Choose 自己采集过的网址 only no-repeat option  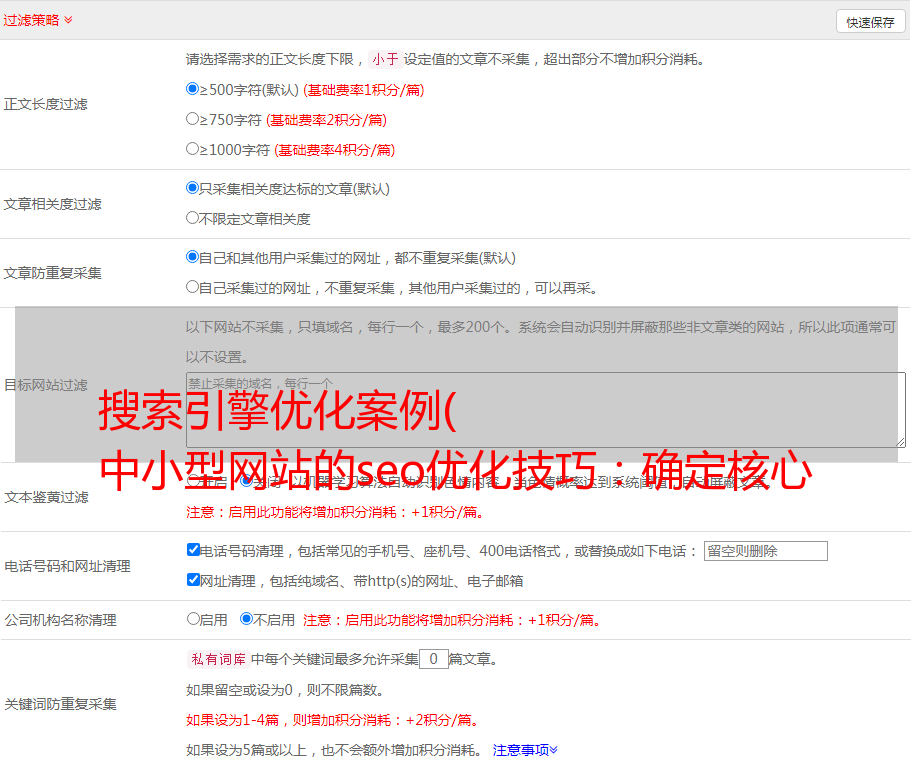(193, 287)
